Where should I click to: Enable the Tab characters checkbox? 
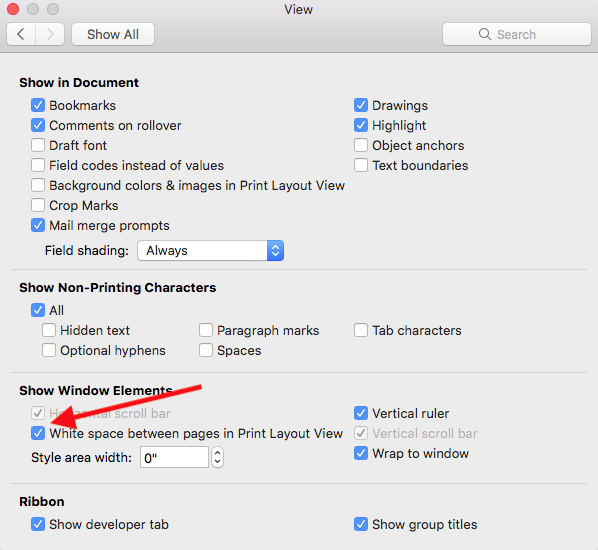[361, 330]
